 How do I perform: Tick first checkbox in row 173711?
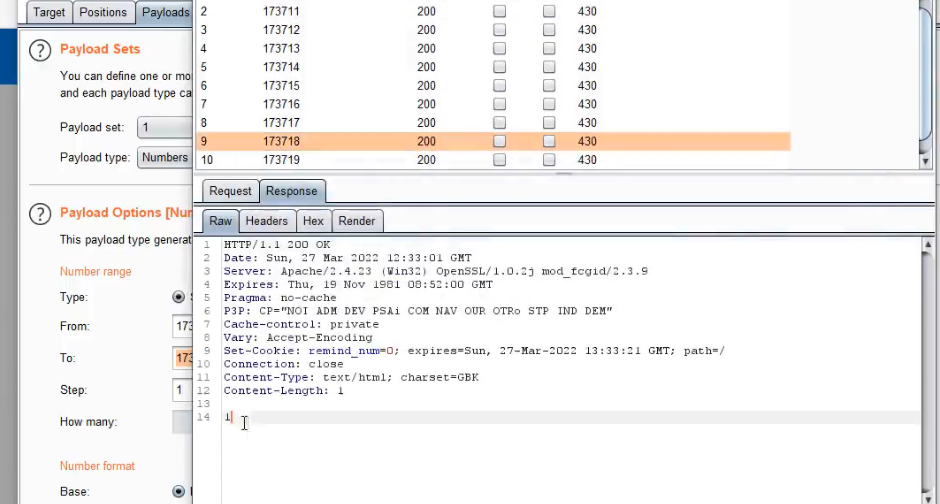pyautogui.click(x=499, y=11)
